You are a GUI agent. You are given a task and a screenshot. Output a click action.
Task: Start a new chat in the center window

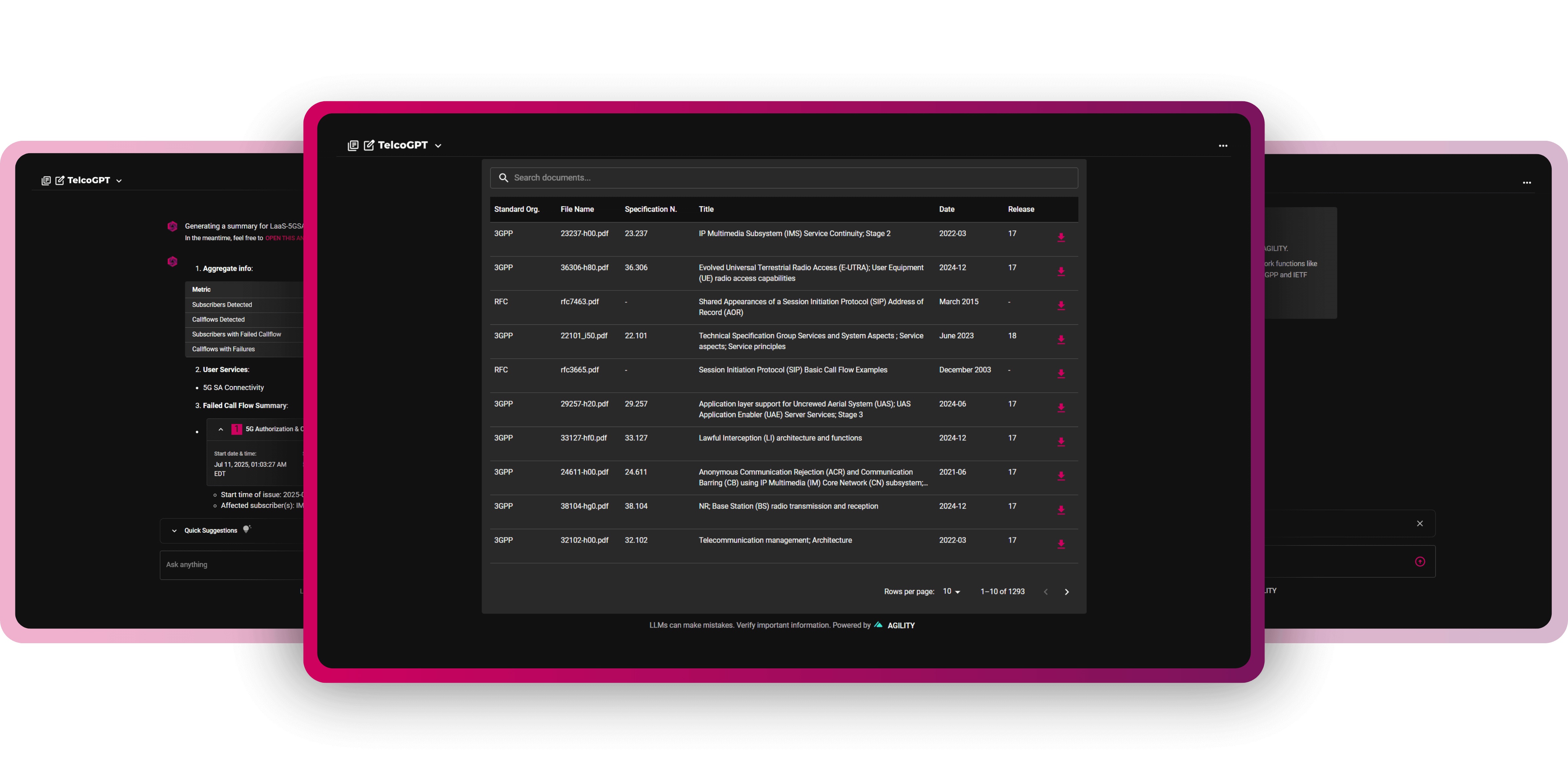point(369,145)
